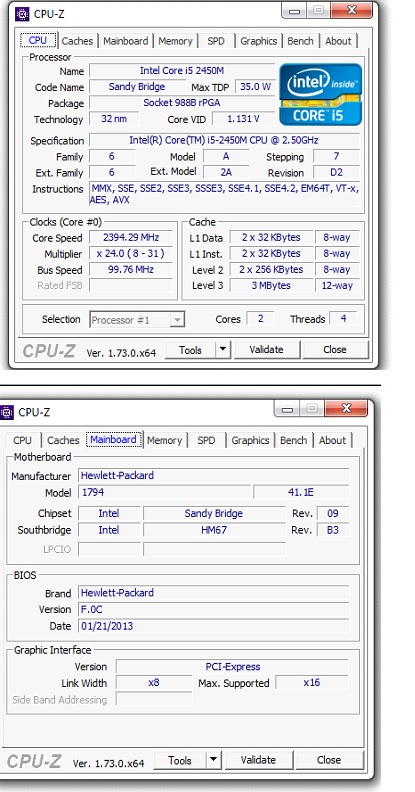Click Multiplier value x 24.0 ( 8 - 31 )
Viewport: 415px width, 792px height.
[131, 254]
